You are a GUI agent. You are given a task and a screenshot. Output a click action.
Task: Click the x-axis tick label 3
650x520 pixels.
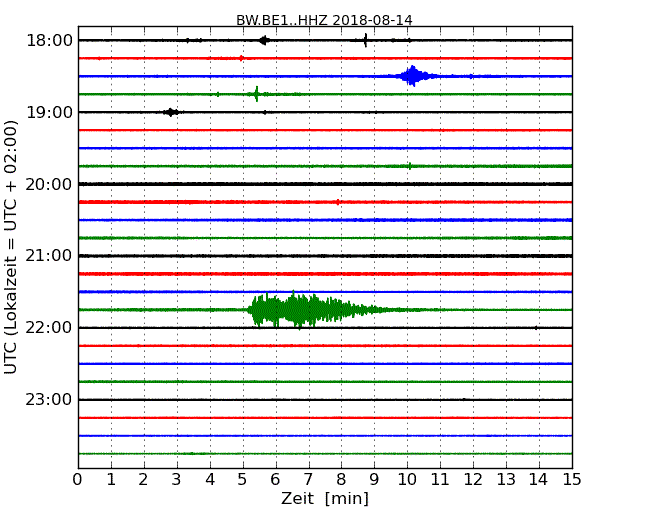[x=177, y=480]
